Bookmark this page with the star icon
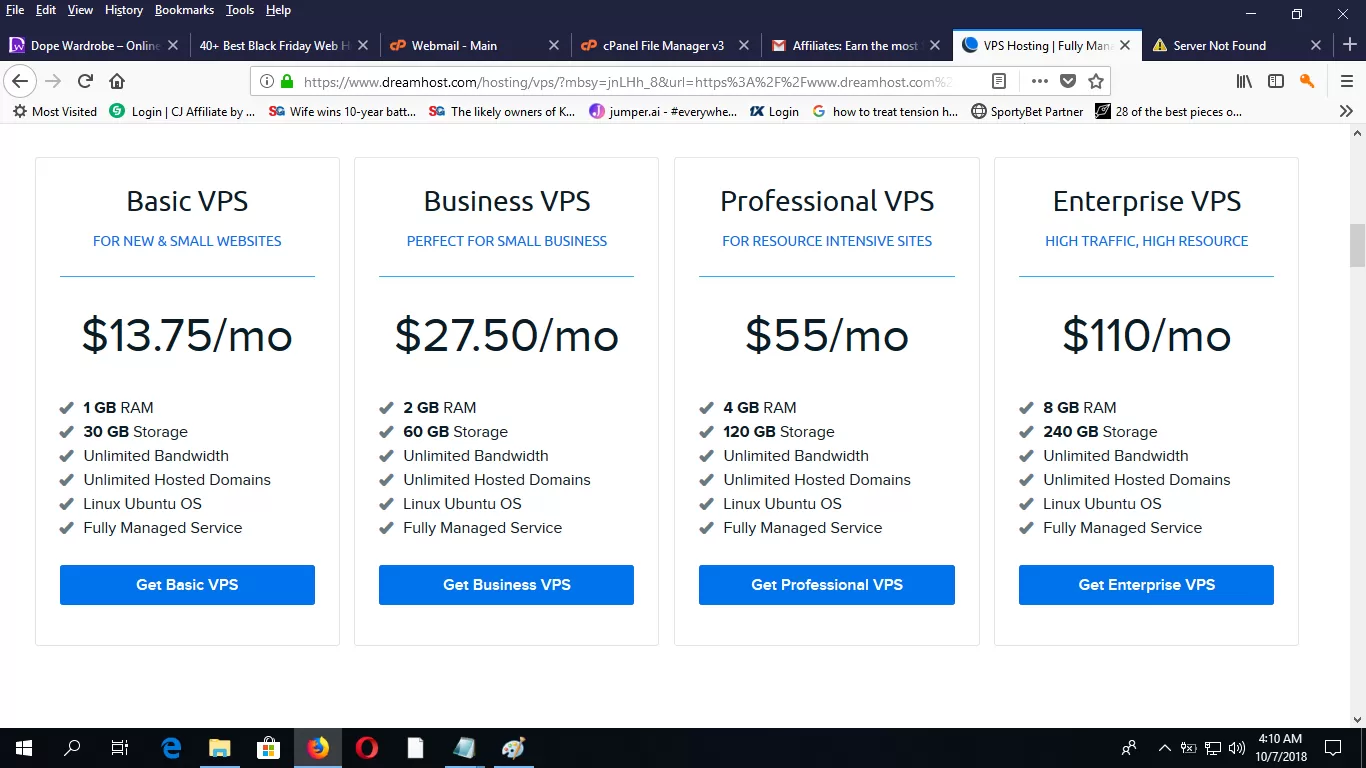 point(1096,81)
